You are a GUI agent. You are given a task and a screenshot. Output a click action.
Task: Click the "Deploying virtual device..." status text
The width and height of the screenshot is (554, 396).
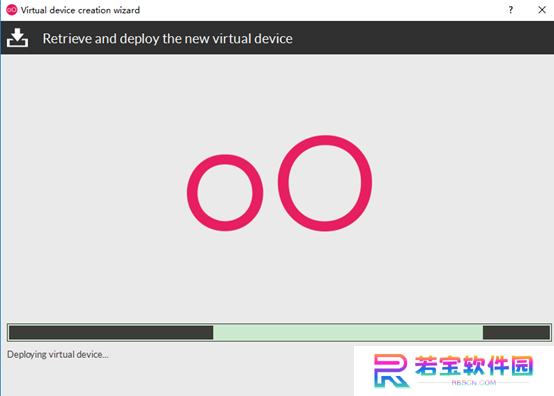(58, 354)
